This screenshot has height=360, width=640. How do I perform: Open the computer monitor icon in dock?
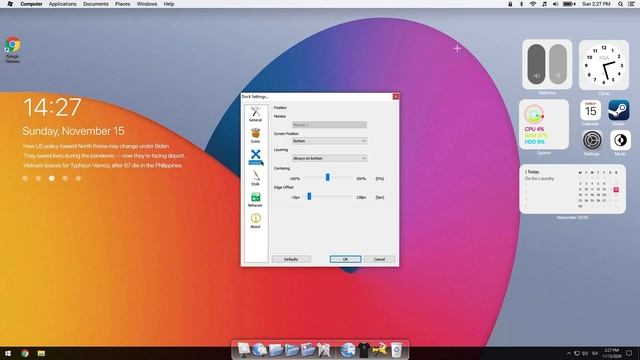coord(243,349)
